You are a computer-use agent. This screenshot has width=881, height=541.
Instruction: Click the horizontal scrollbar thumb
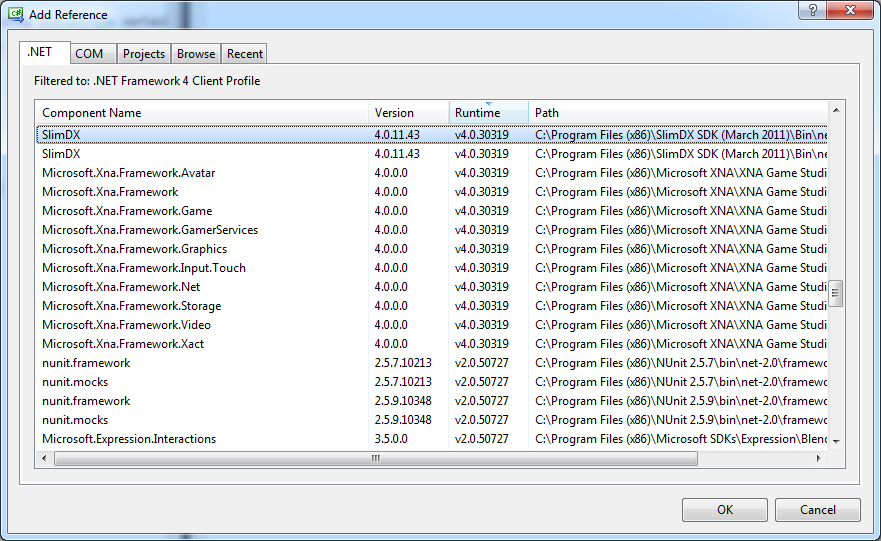coord(376,458)
